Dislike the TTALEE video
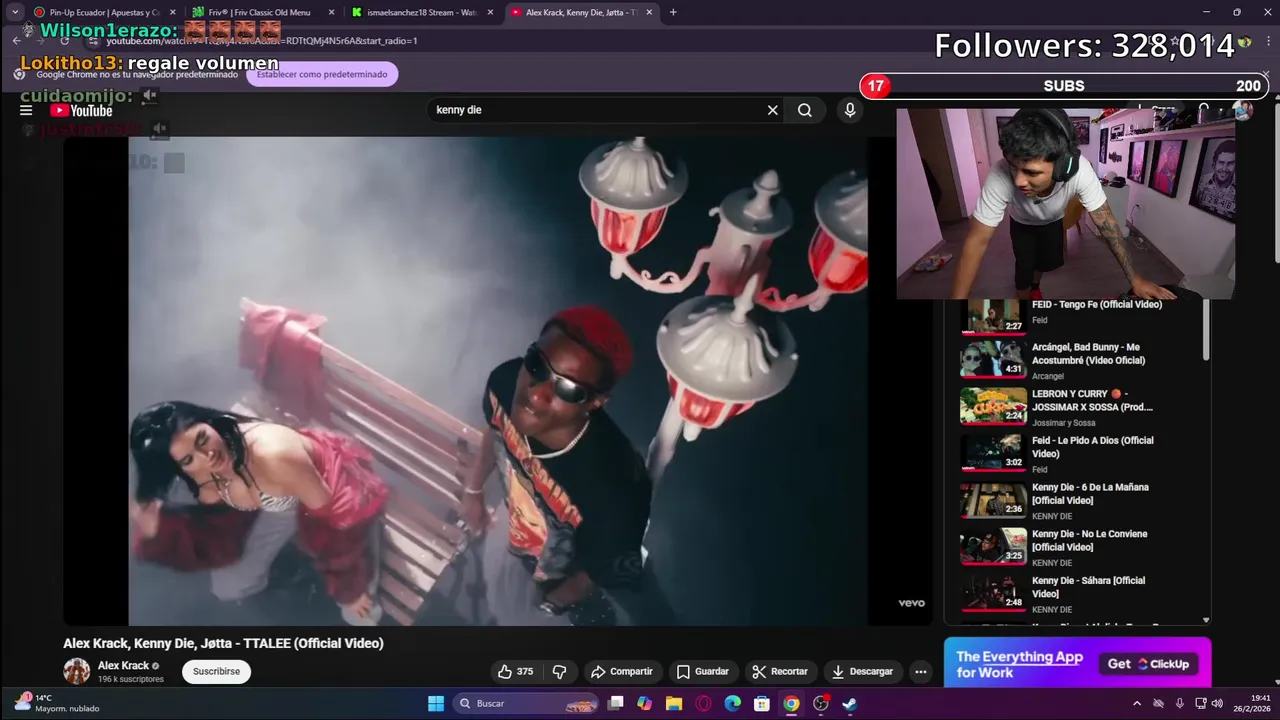Screen dimensions: 1280x720 tap(559, 672)
